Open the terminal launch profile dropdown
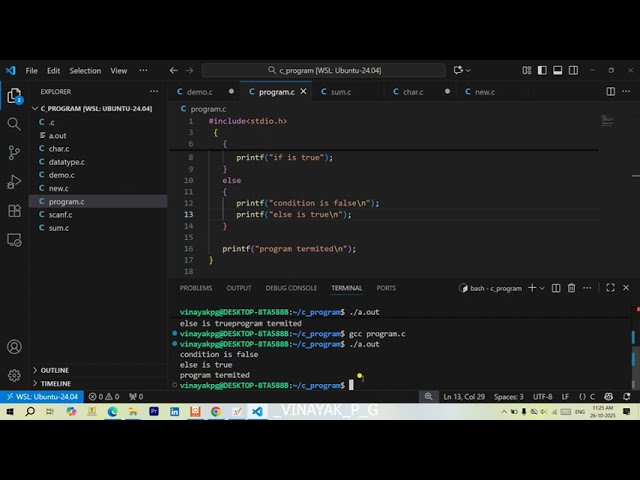Image resolution: width=640 pixels, height=480 pixels. [x=542, y=288]
